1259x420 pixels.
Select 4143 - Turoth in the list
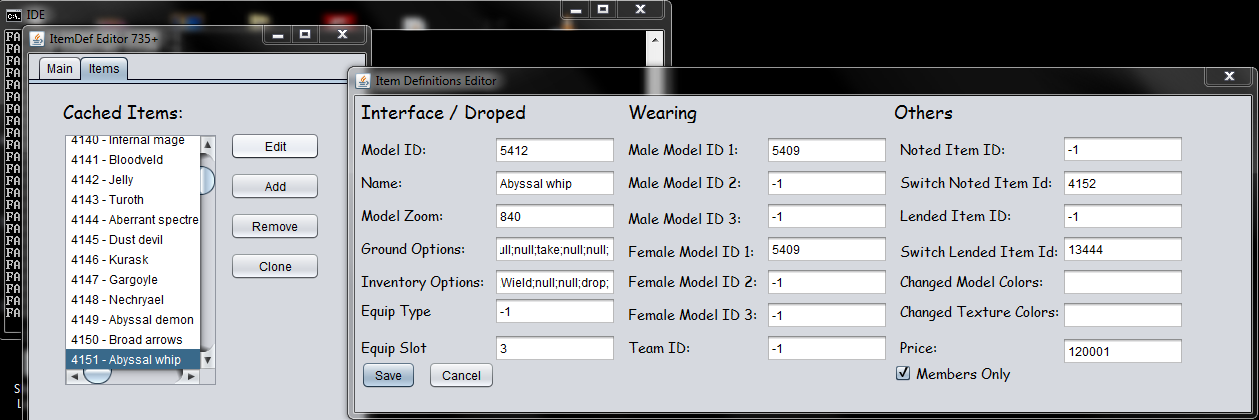(x=133, y=199)
